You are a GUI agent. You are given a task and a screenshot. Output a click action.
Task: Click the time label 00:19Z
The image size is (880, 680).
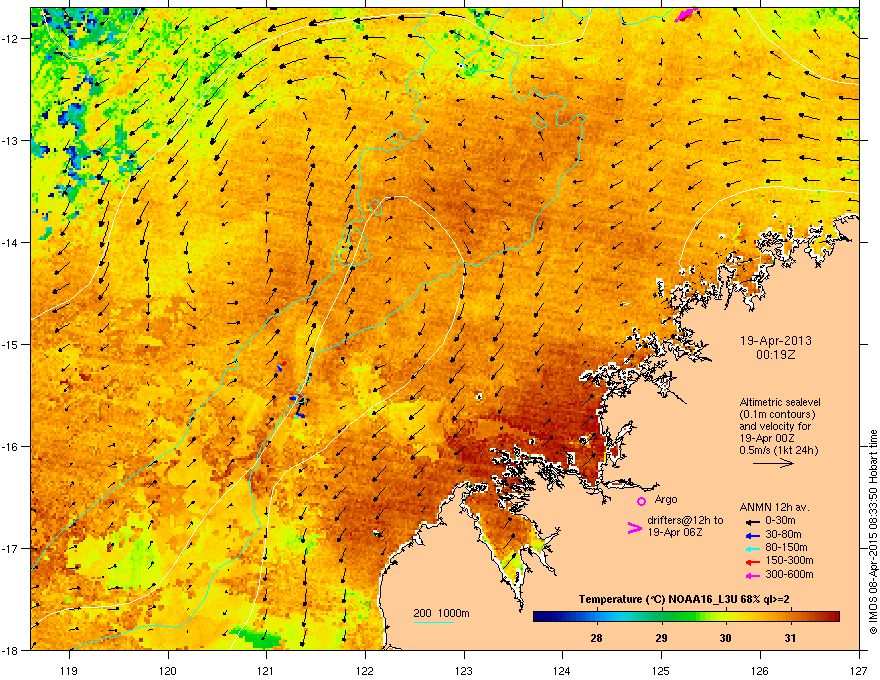[776, 355]
